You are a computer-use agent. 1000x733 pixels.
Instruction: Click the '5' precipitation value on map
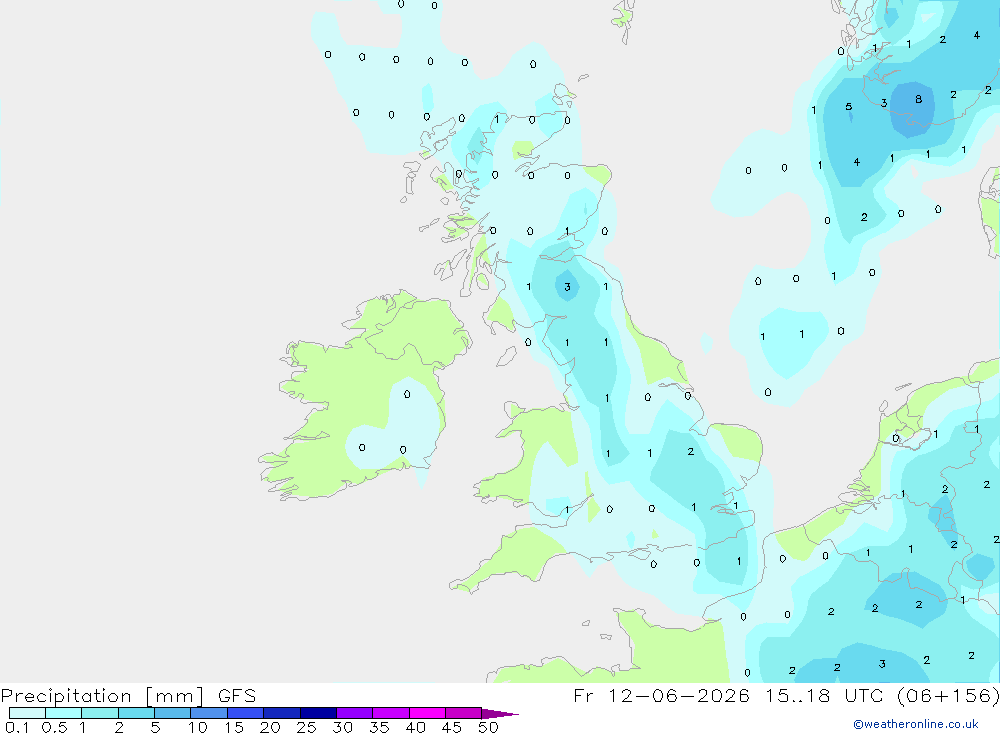click(848, 107)
